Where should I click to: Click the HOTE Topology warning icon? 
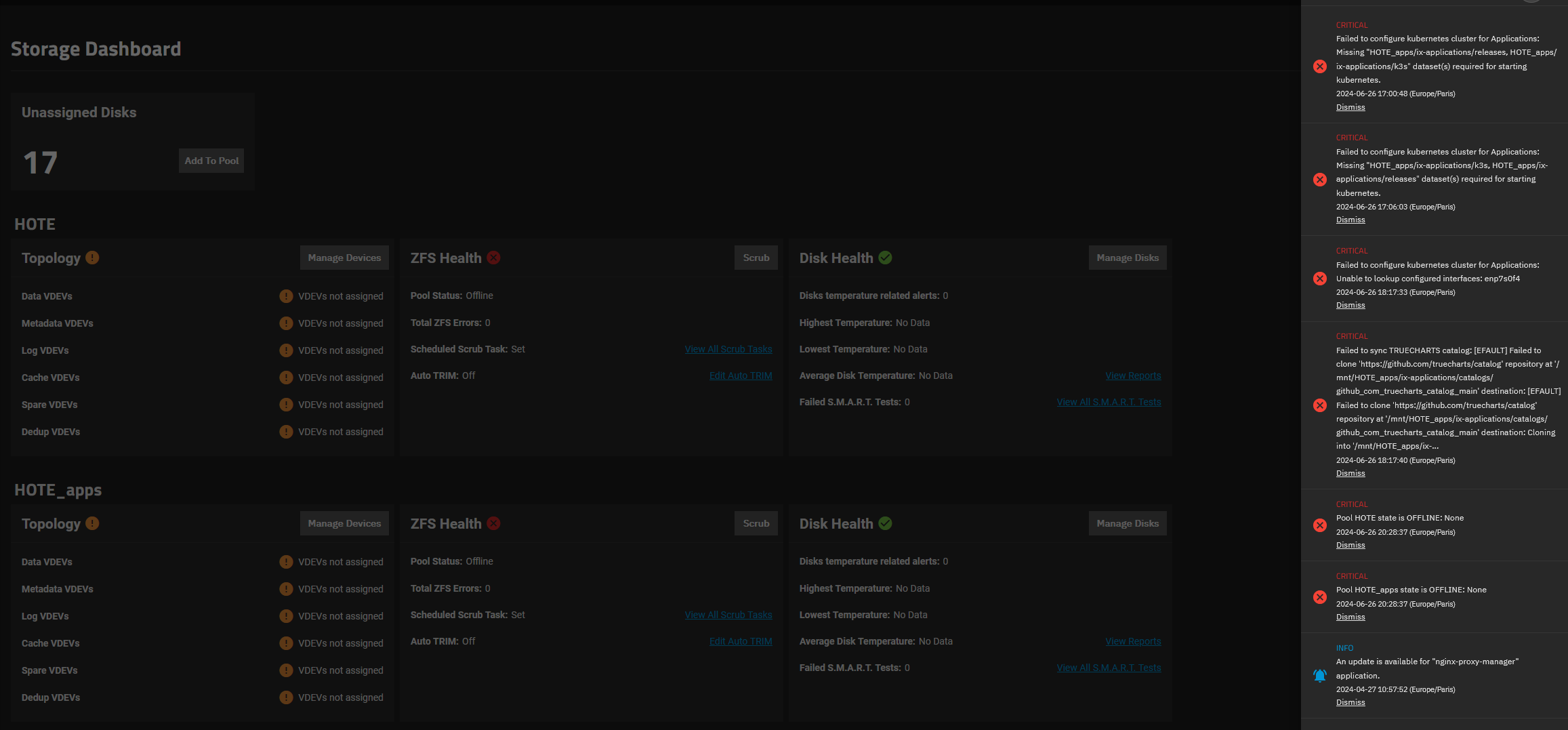click(93, 258)
